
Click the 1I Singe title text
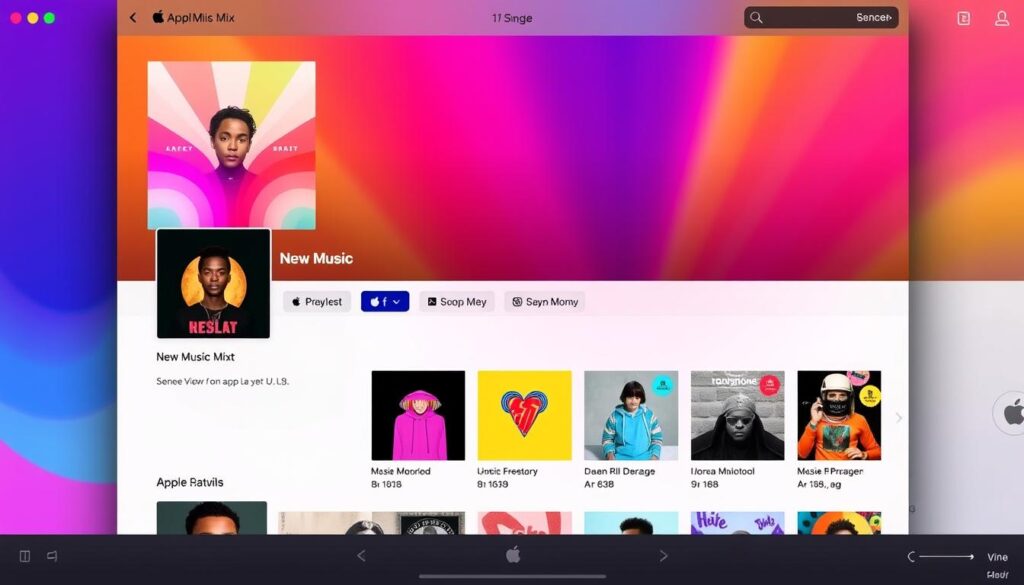512,18
